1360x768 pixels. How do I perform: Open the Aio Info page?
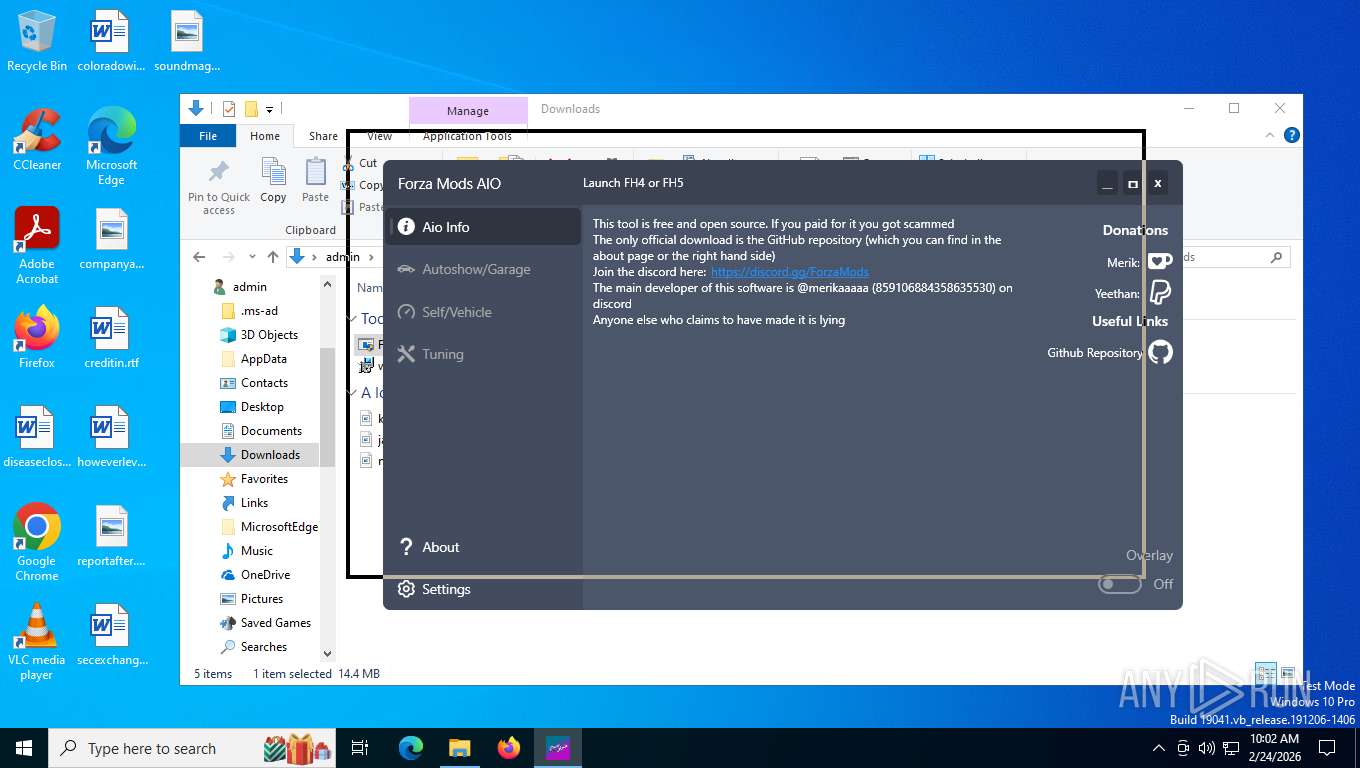(x=483, y=227)
